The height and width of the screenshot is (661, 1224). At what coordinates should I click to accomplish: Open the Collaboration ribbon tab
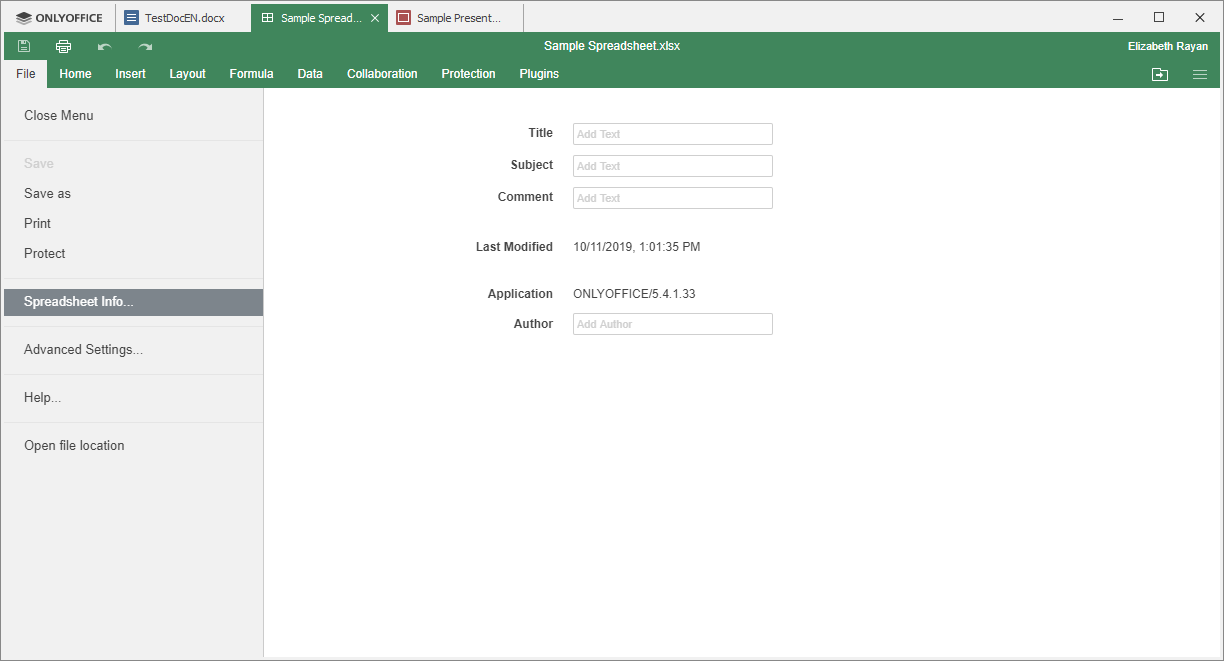pos(382,74)
